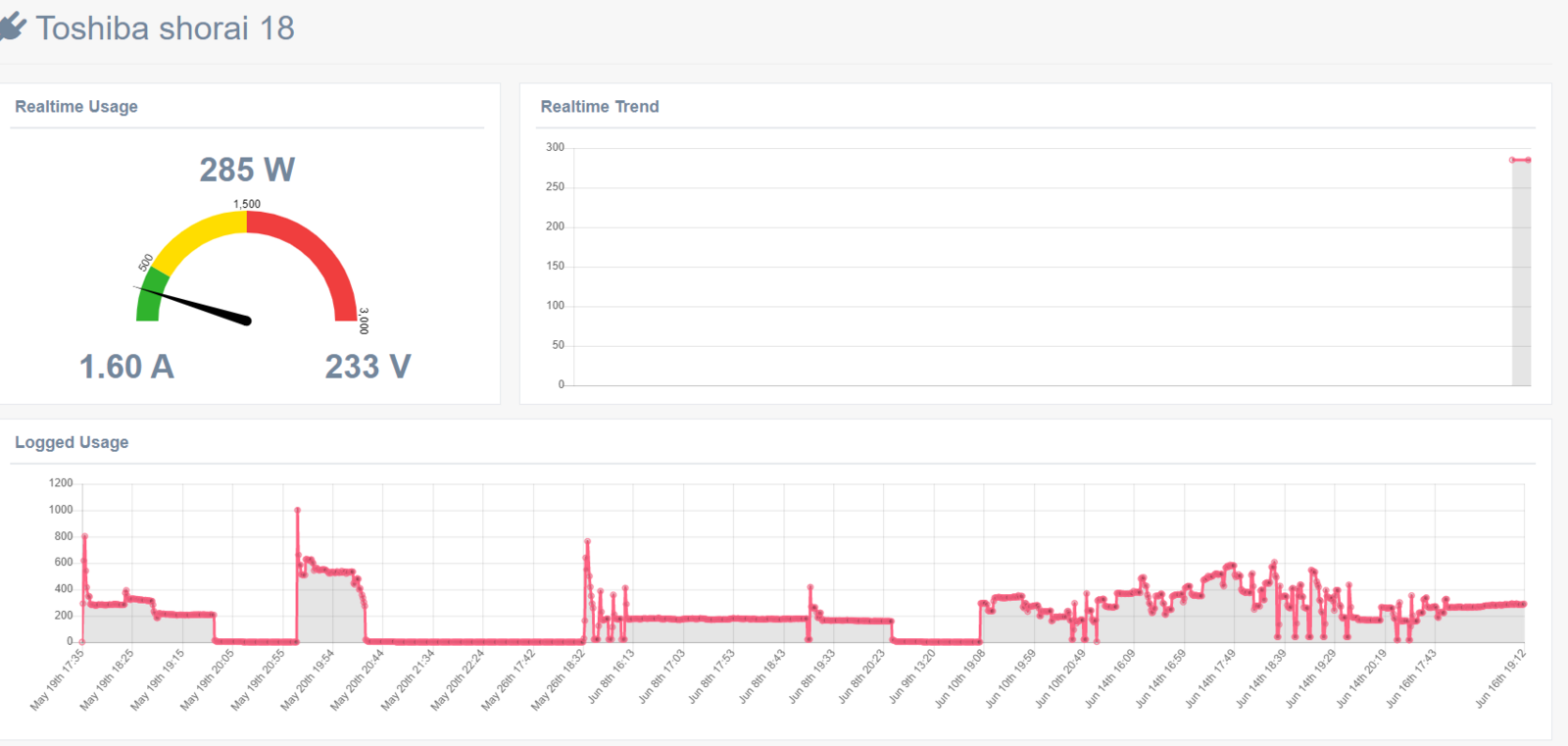Click the 500 label on the gauge
Screen dimensions: 1568x746
tap(146, 263)
